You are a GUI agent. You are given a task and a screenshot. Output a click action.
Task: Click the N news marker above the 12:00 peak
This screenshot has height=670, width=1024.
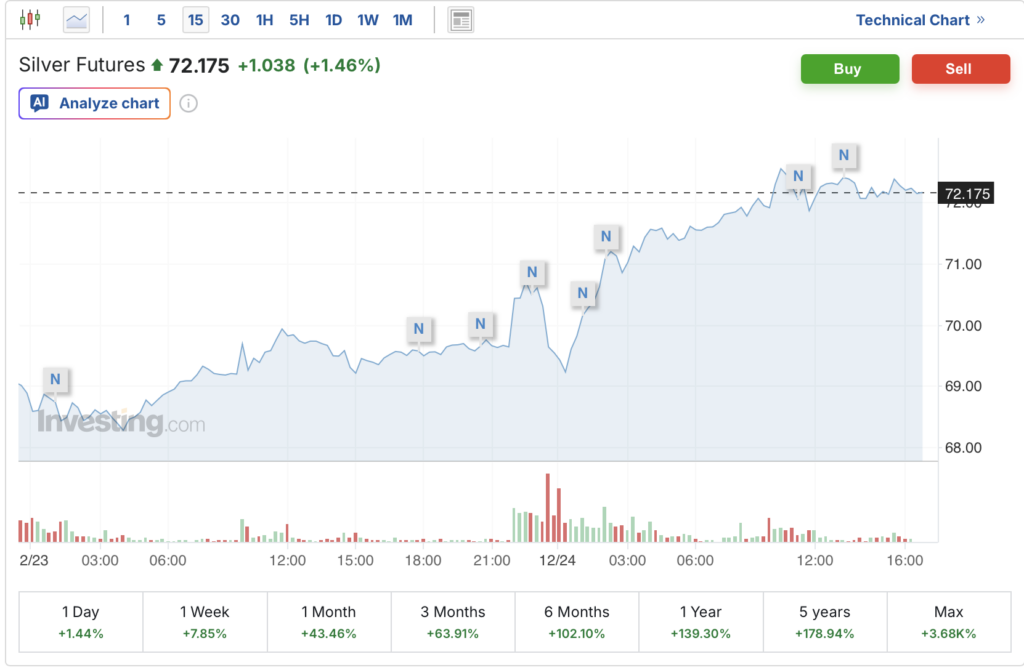pyautogui.click(x=798, y=176)
